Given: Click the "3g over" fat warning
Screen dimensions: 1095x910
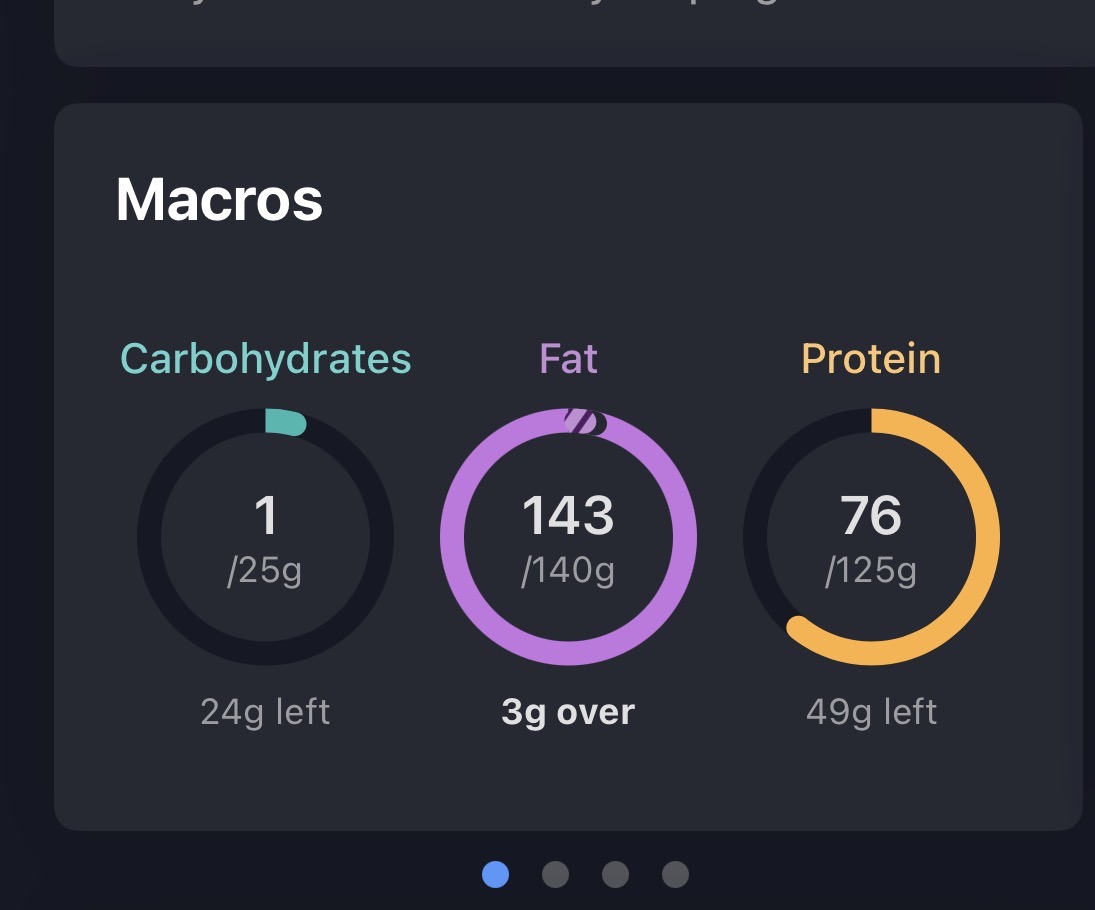Looking at the screenshot, I should [x=568, y=712].
